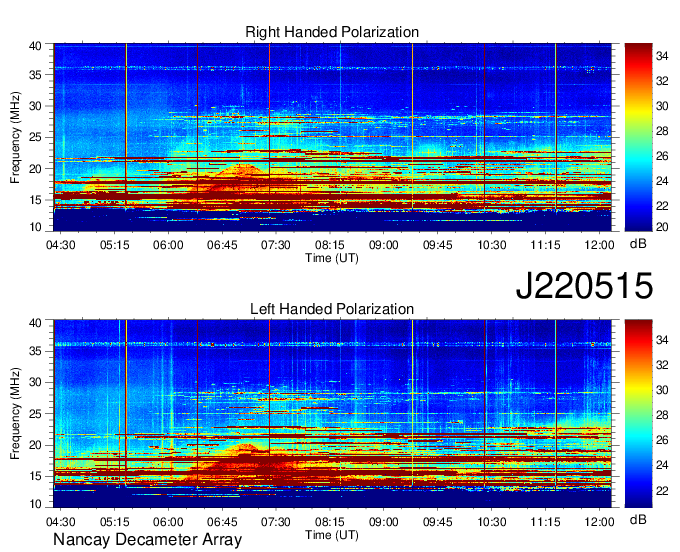Click the "28" value on Right Handed colorbar
The image size is (680, 552).
[x=662, y=131]
